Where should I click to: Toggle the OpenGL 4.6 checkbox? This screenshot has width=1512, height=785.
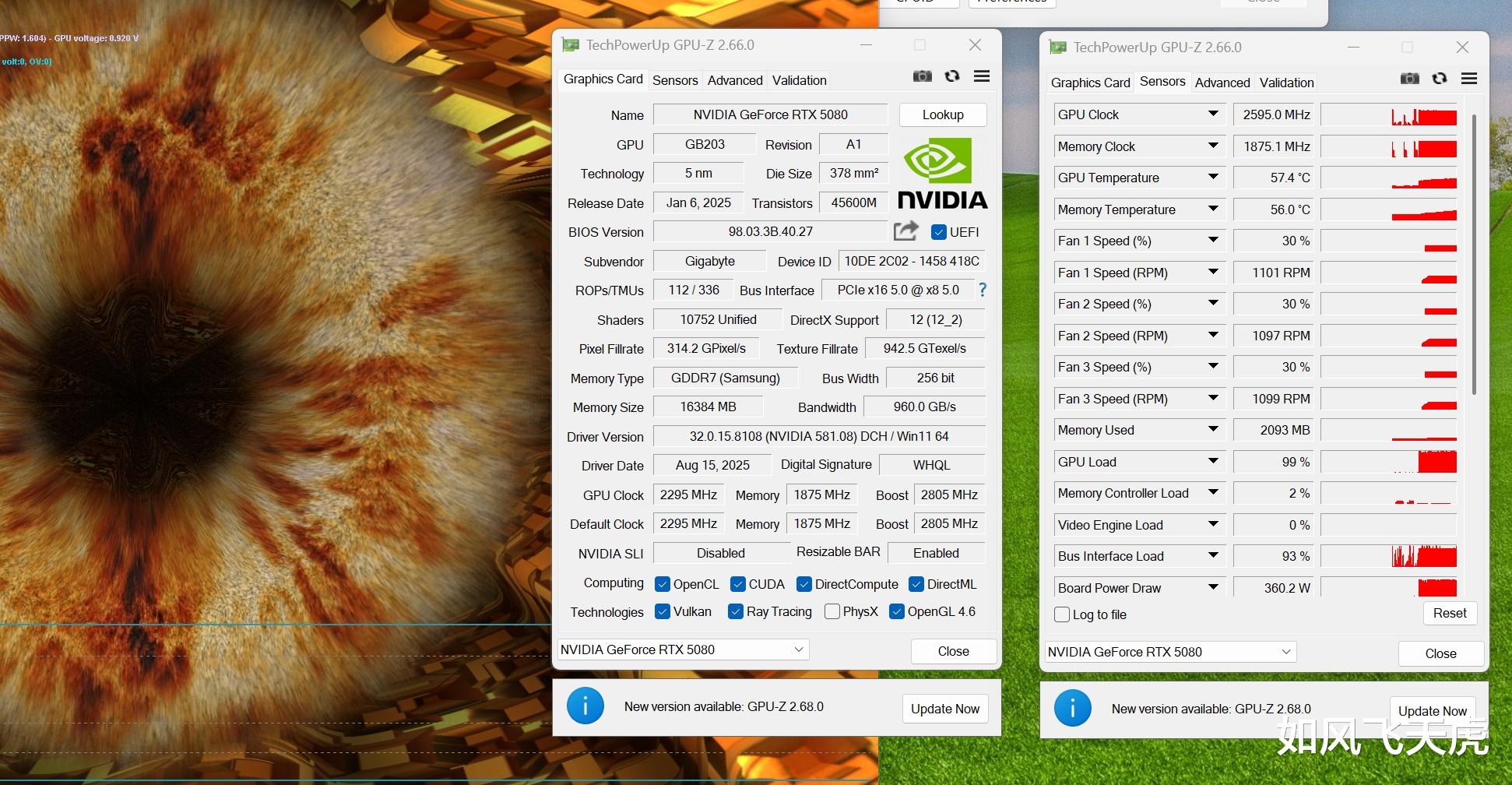(x=897, y=611)
